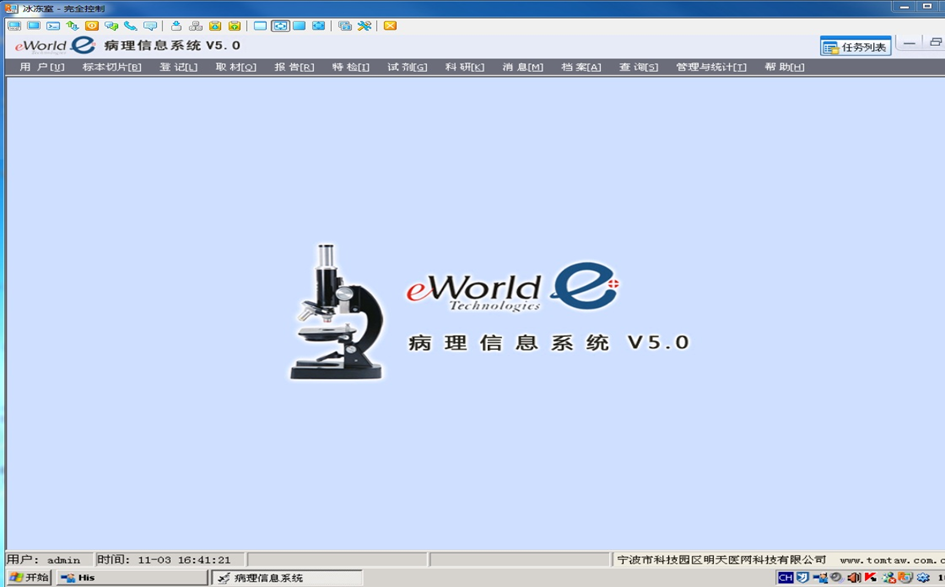Select the plain window view mode icon
945x587 pixels.
(x=260, y=26)
